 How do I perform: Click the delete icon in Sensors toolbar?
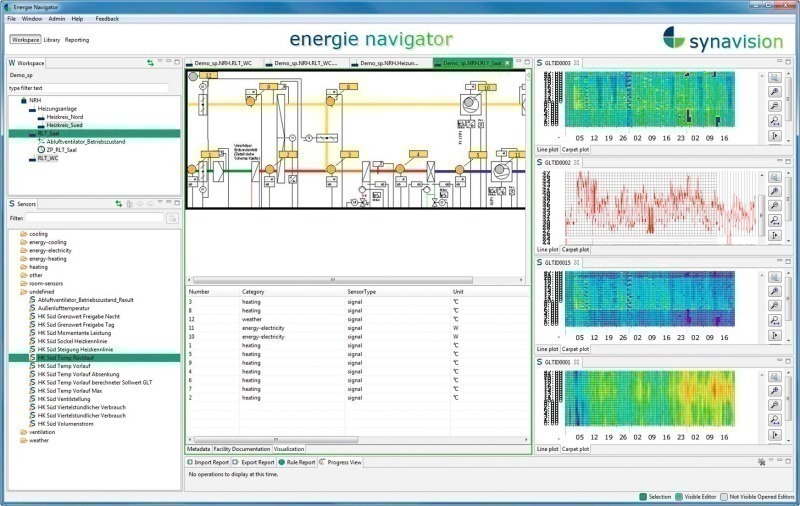pyautogui.click(x=130, y=204)
